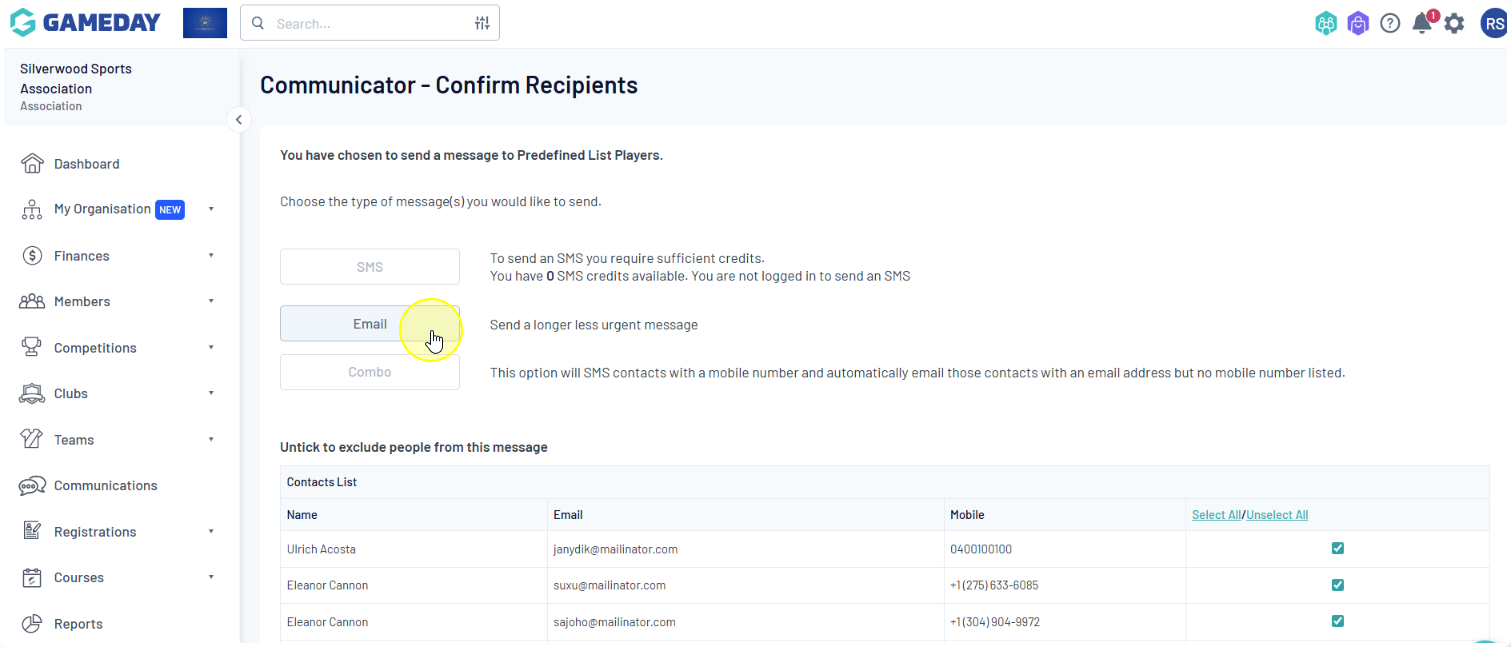
Task: Go to the Dashboard menu item
Action: coord(86,164)
